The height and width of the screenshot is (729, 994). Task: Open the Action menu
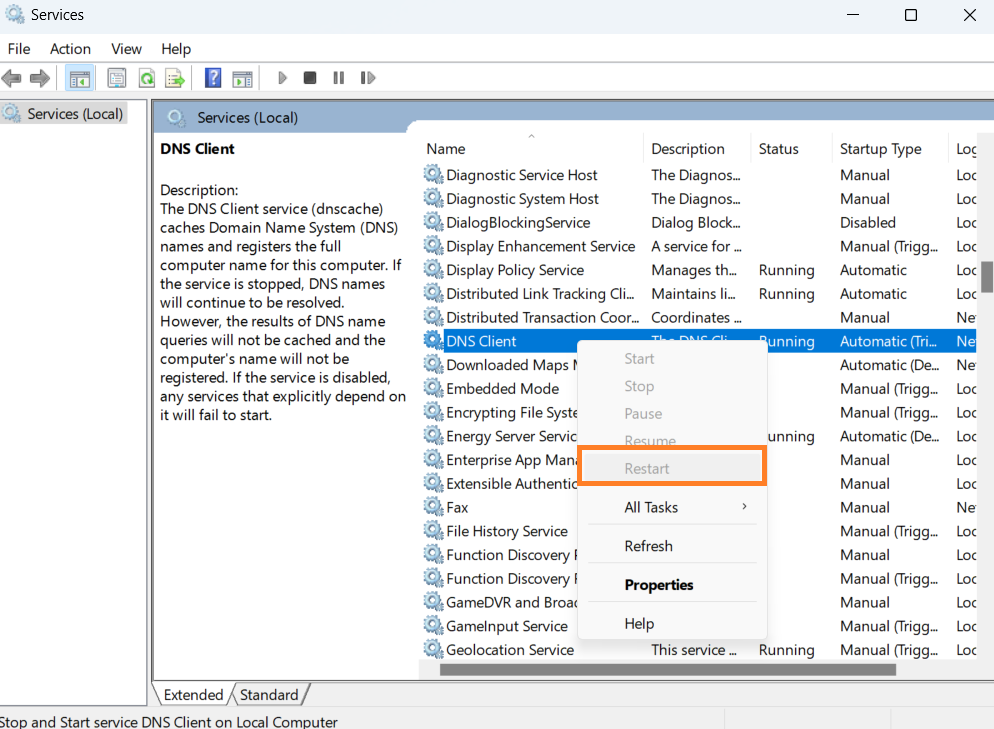[70, 49]
